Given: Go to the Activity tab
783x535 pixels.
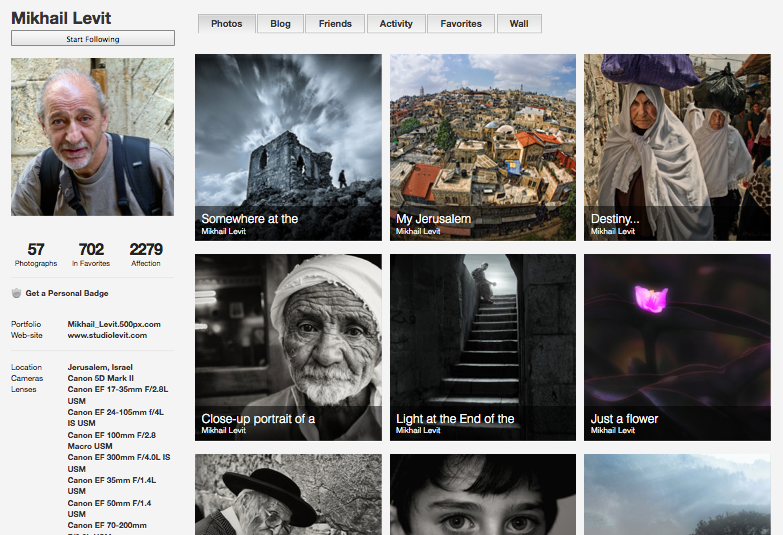Looking at the screenshot, I should [x=396, y=24].
